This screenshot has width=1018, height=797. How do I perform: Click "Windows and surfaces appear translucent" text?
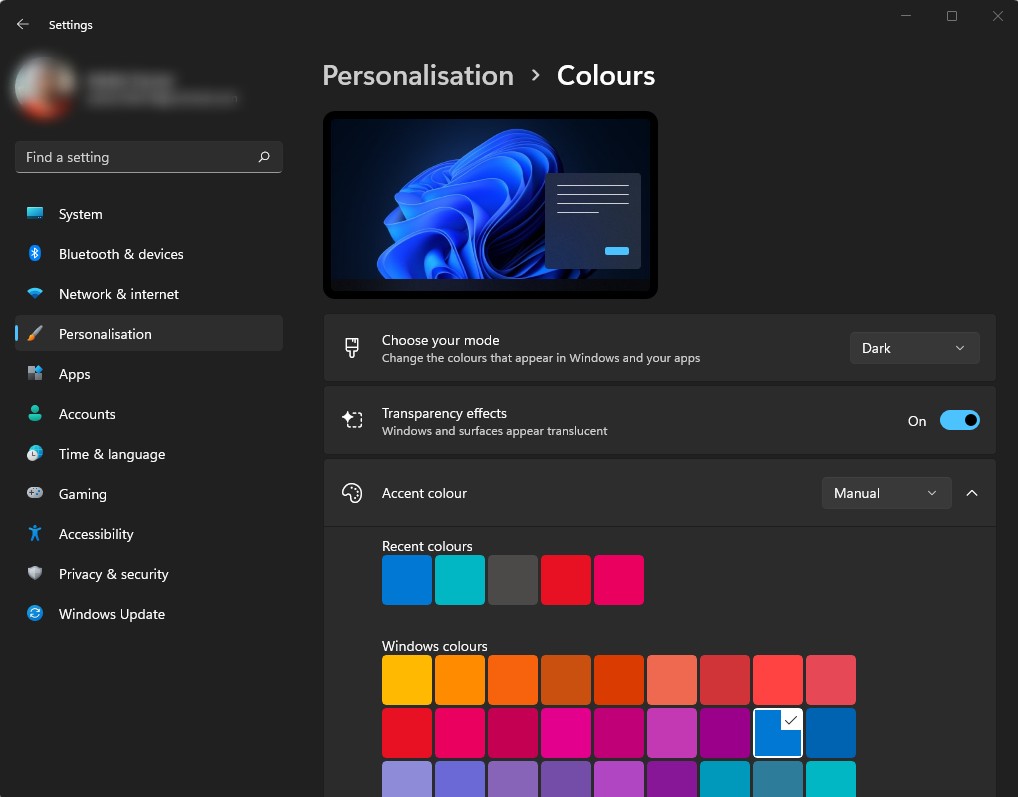(x=495, y=431)
